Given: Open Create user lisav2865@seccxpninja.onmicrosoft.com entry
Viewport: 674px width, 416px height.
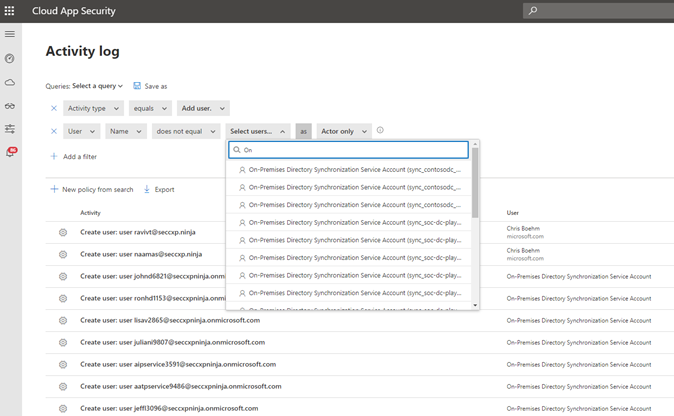Looking at the screenshot, I should (170, 320).
